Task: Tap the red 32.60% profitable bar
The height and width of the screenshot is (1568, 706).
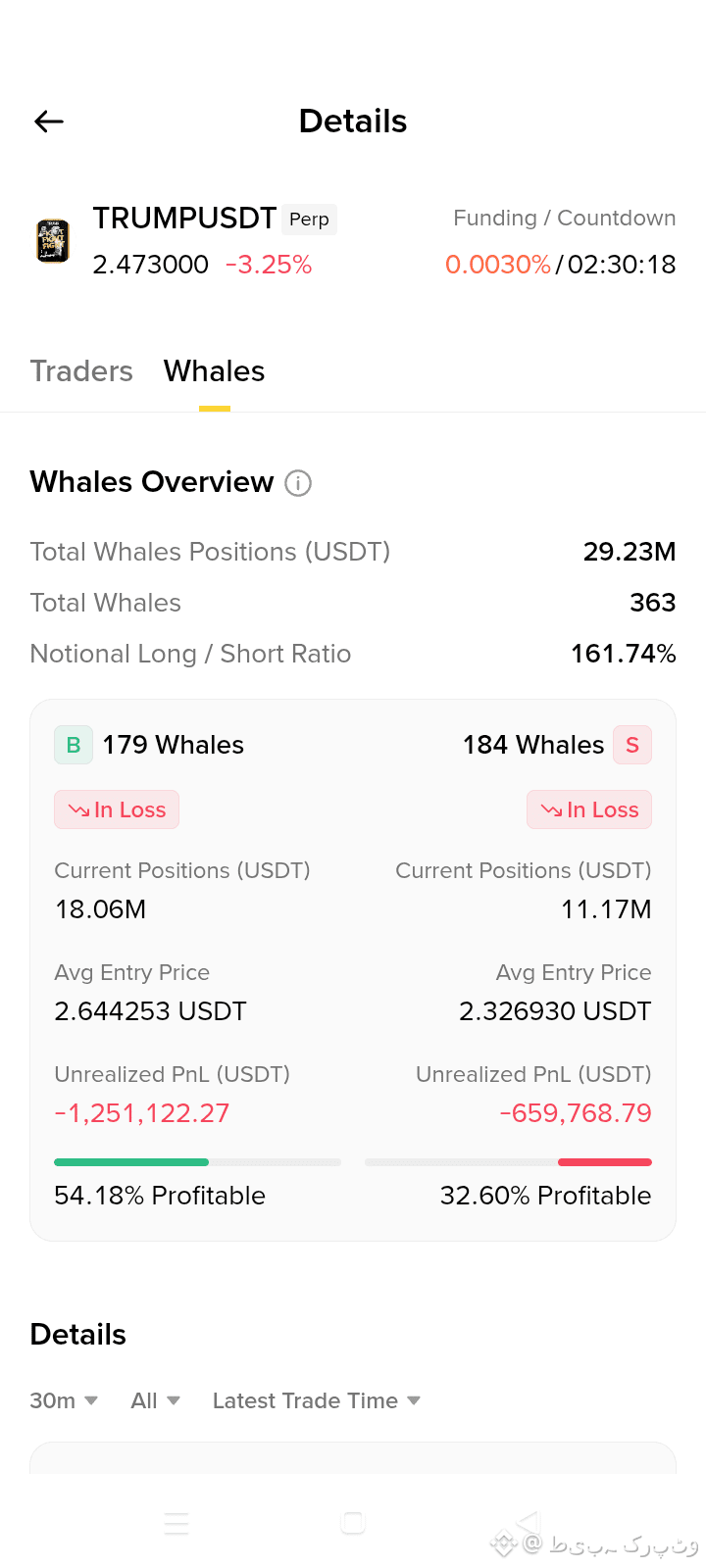Action: click(x=605, y=1162)
